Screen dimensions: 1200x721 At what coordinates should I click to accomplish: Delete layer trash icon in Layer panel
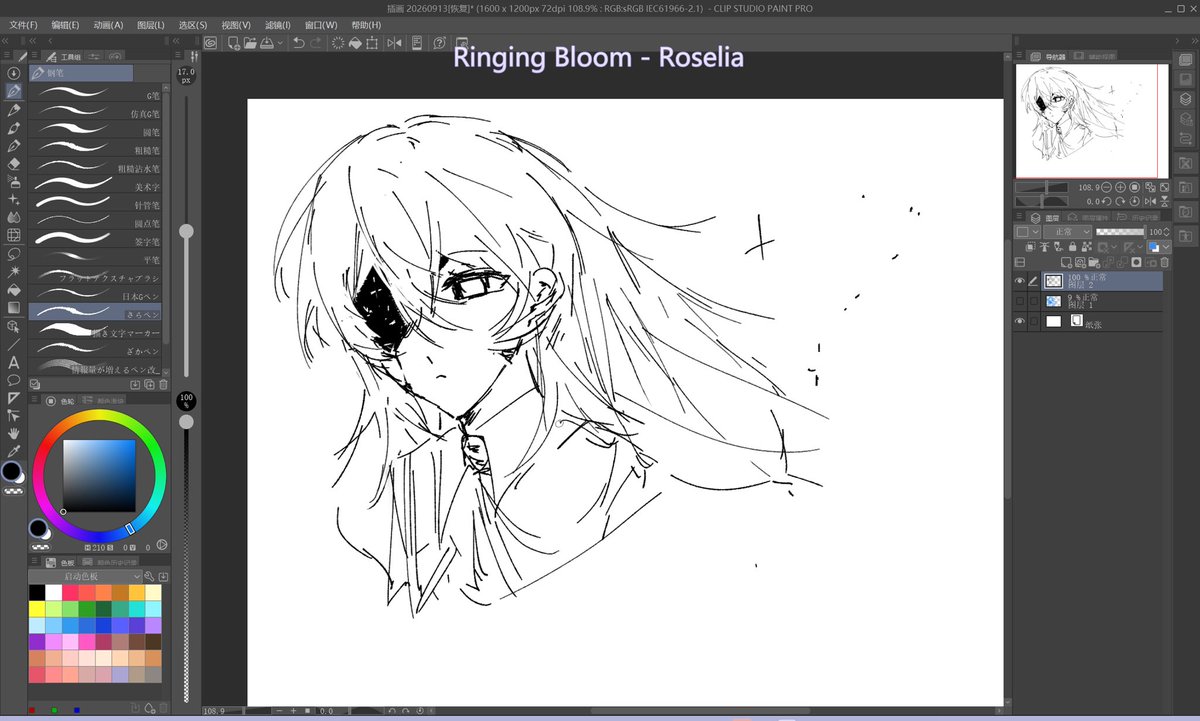(1164, 262)
